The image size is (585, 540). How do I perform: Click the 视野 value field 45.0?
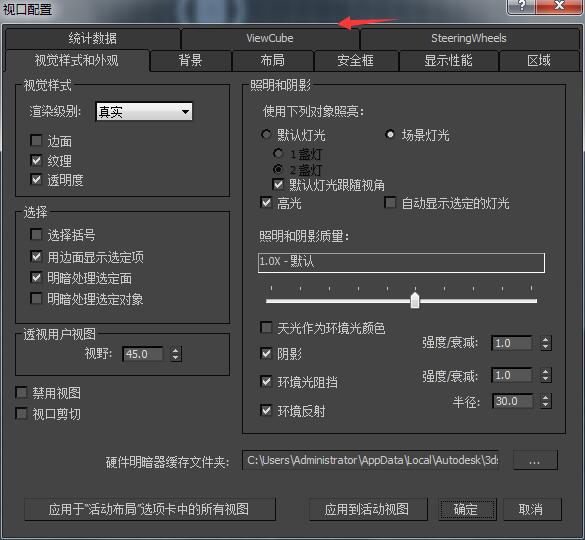point(143,354)
